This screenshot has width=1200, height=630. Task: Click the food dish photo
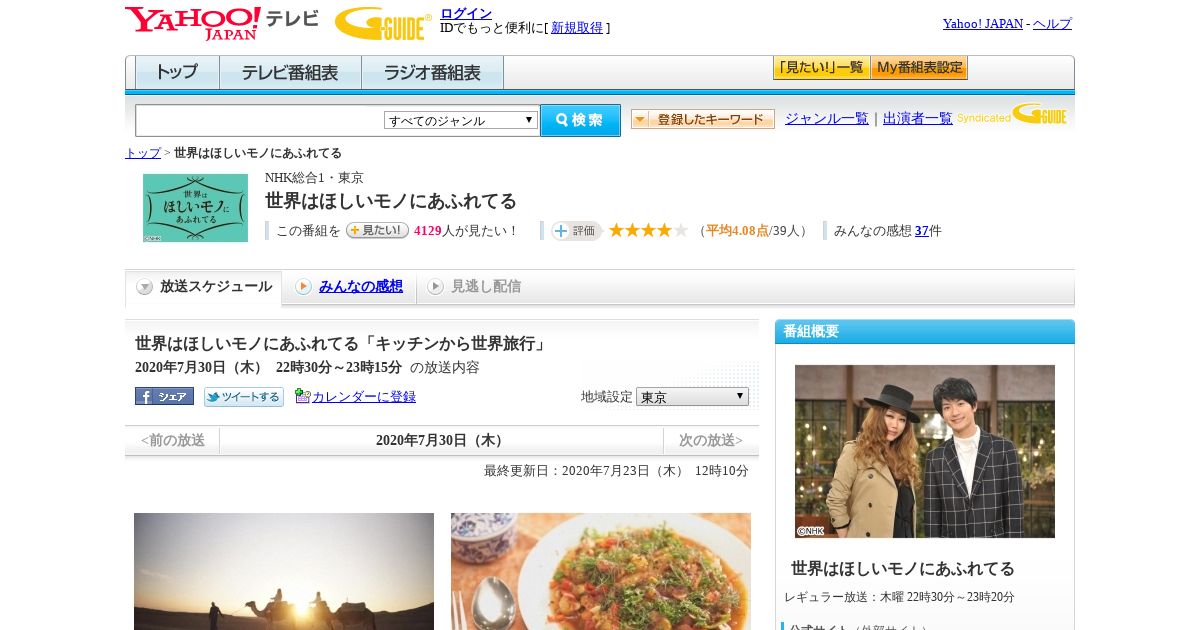point(601,571)
